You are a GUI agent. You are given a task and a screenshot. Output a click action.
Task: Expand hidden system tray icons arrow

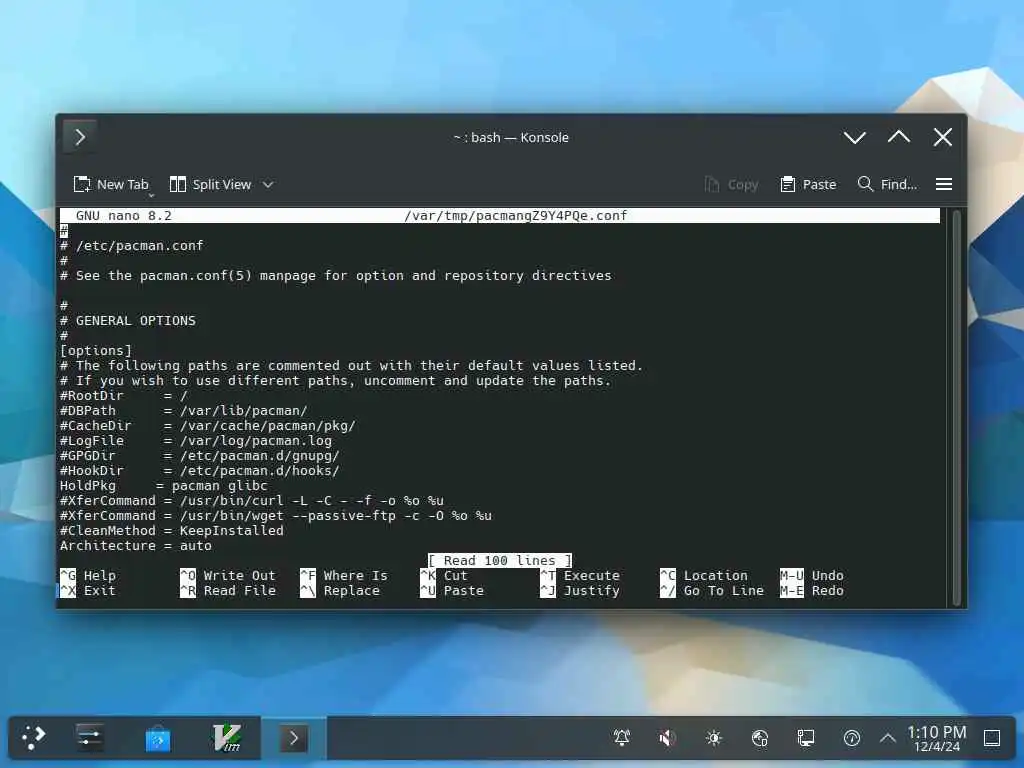(x=888, y=738)
